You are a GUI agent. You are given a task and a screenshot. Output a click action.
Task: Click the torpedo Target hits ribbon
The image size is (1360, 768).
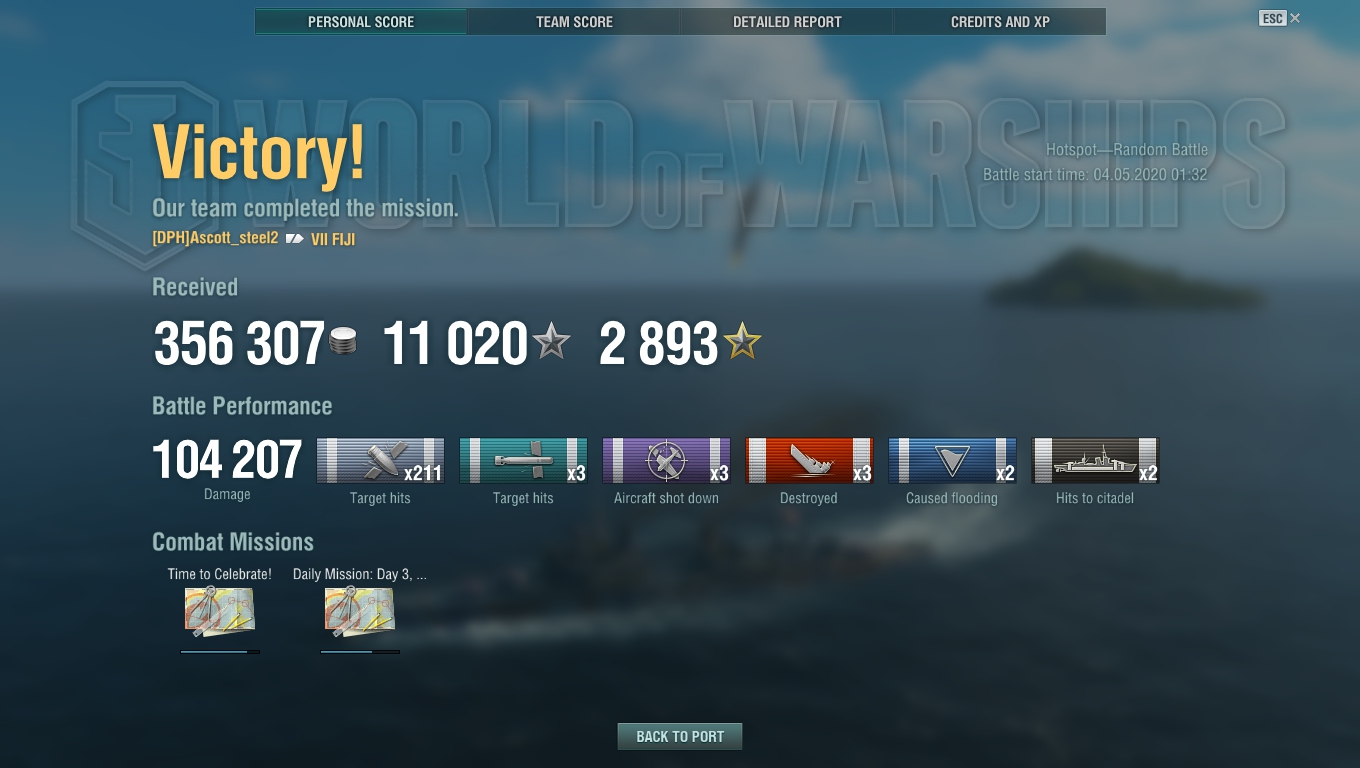tap(523, 461)
